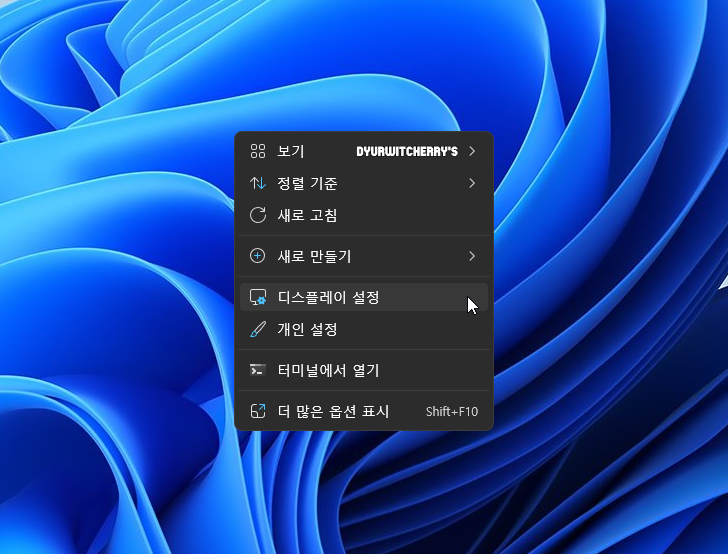Open the 새로 만들기 menu entry
Viewport: 728px width, 554px height.
pyautogui.click(x=364, y=256)
